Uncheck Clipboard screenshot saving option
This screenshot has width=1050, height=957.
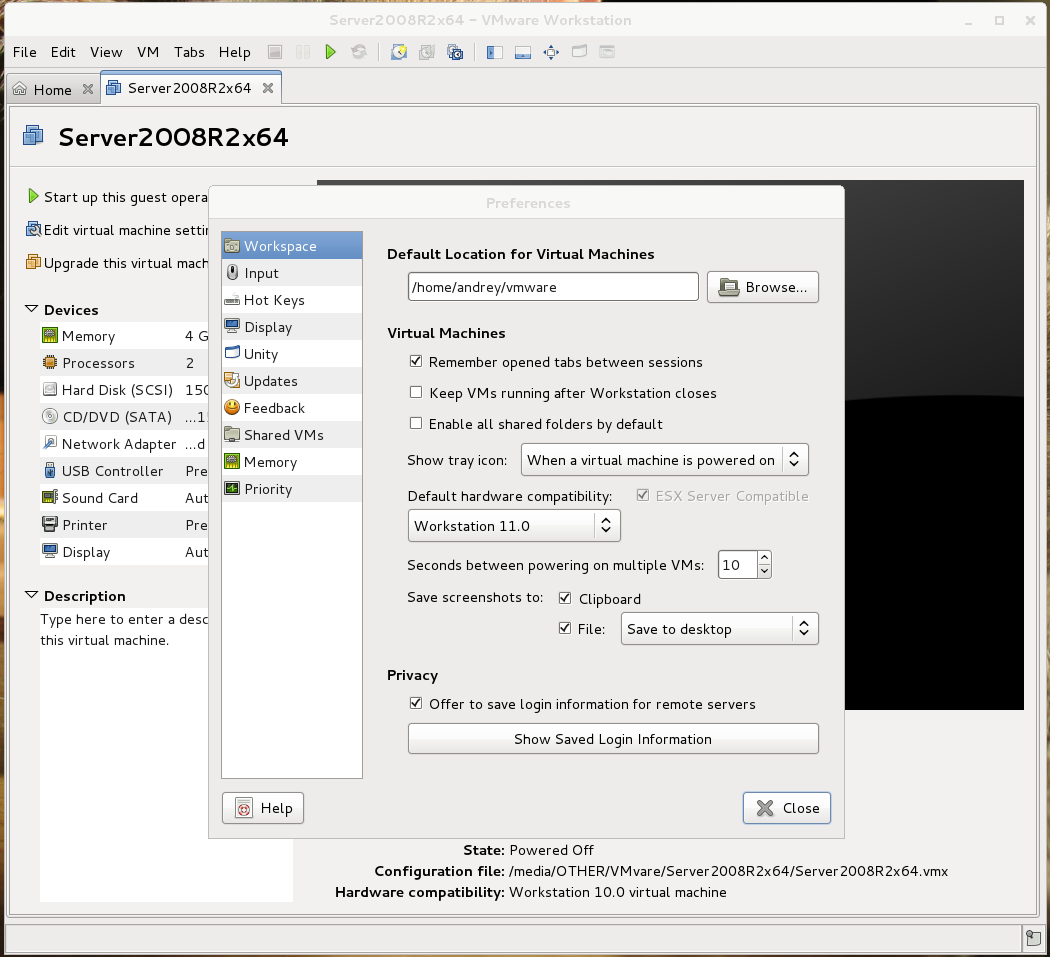(x=565, y=598)
